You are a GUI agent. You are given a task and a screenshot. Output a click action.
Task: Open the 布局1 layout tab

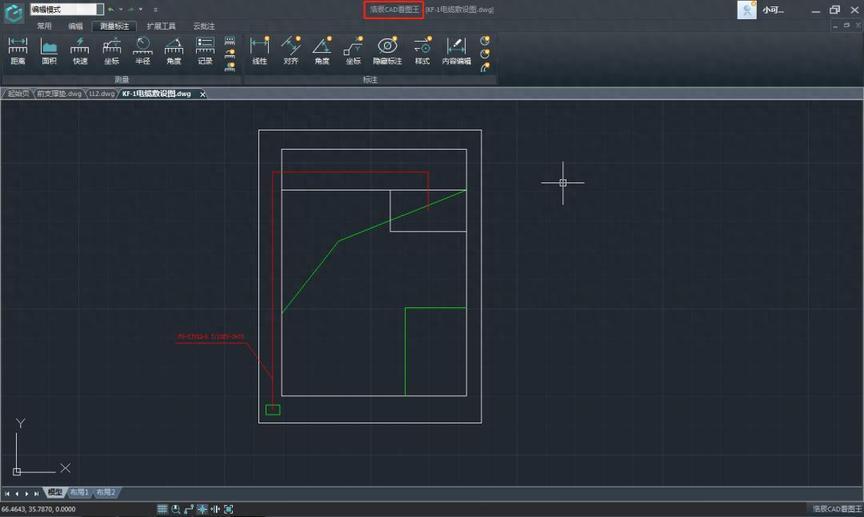(79, 492)
